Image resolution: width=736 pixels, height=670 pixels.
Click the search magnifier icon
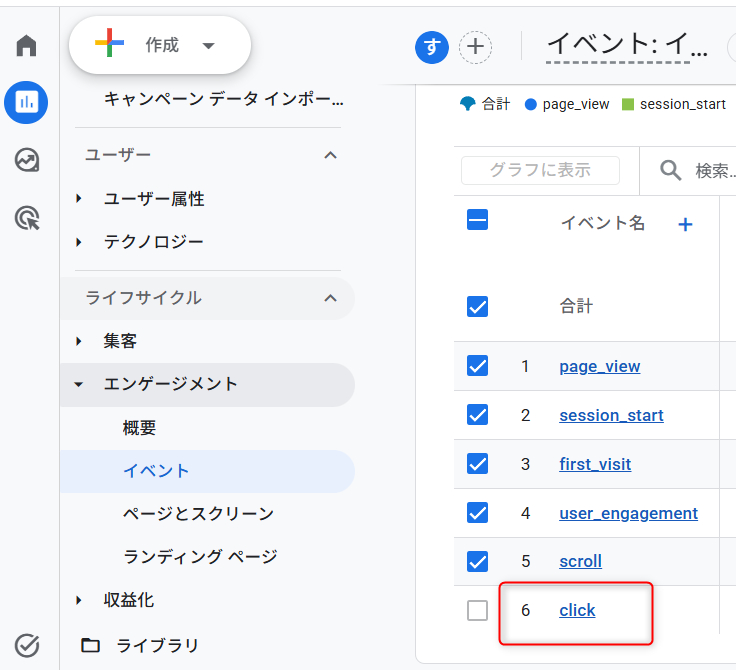(670, 170)
